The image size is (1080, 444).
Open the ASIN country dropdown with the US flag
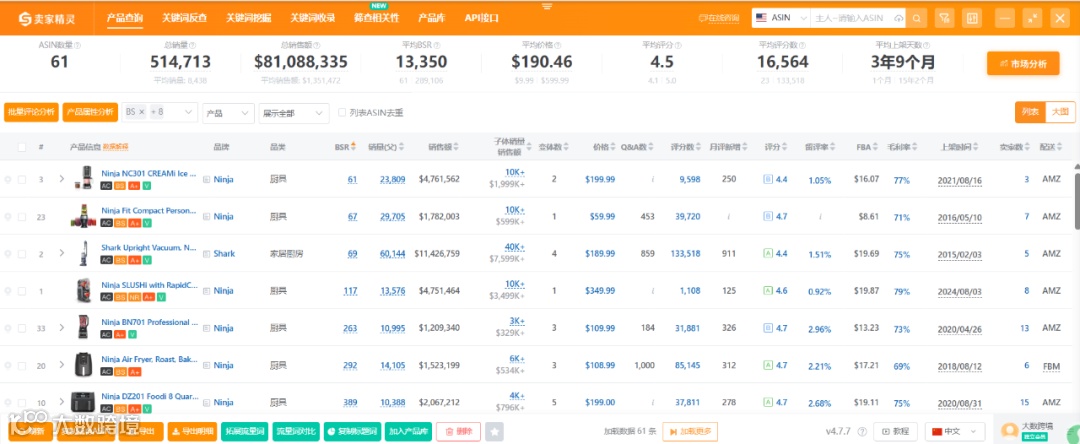780,18
